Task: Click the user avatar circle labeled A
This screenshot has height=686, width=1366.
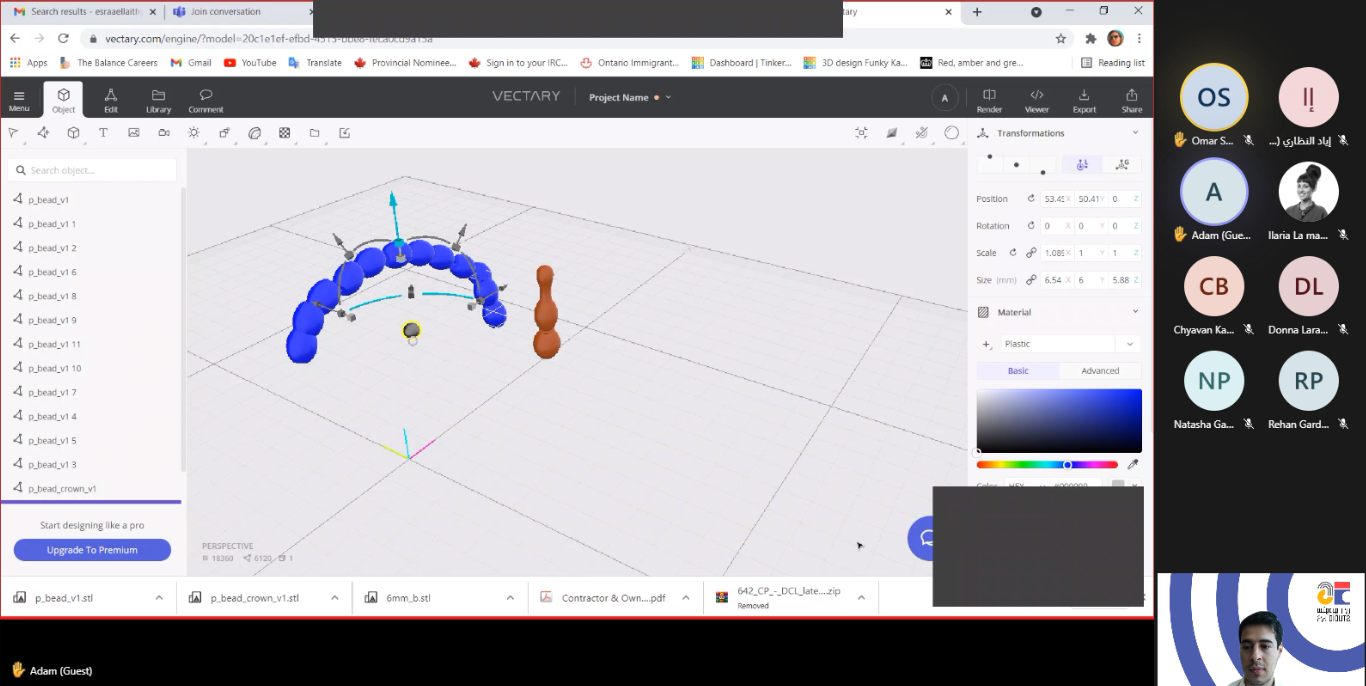Action: tap(944, 97)
